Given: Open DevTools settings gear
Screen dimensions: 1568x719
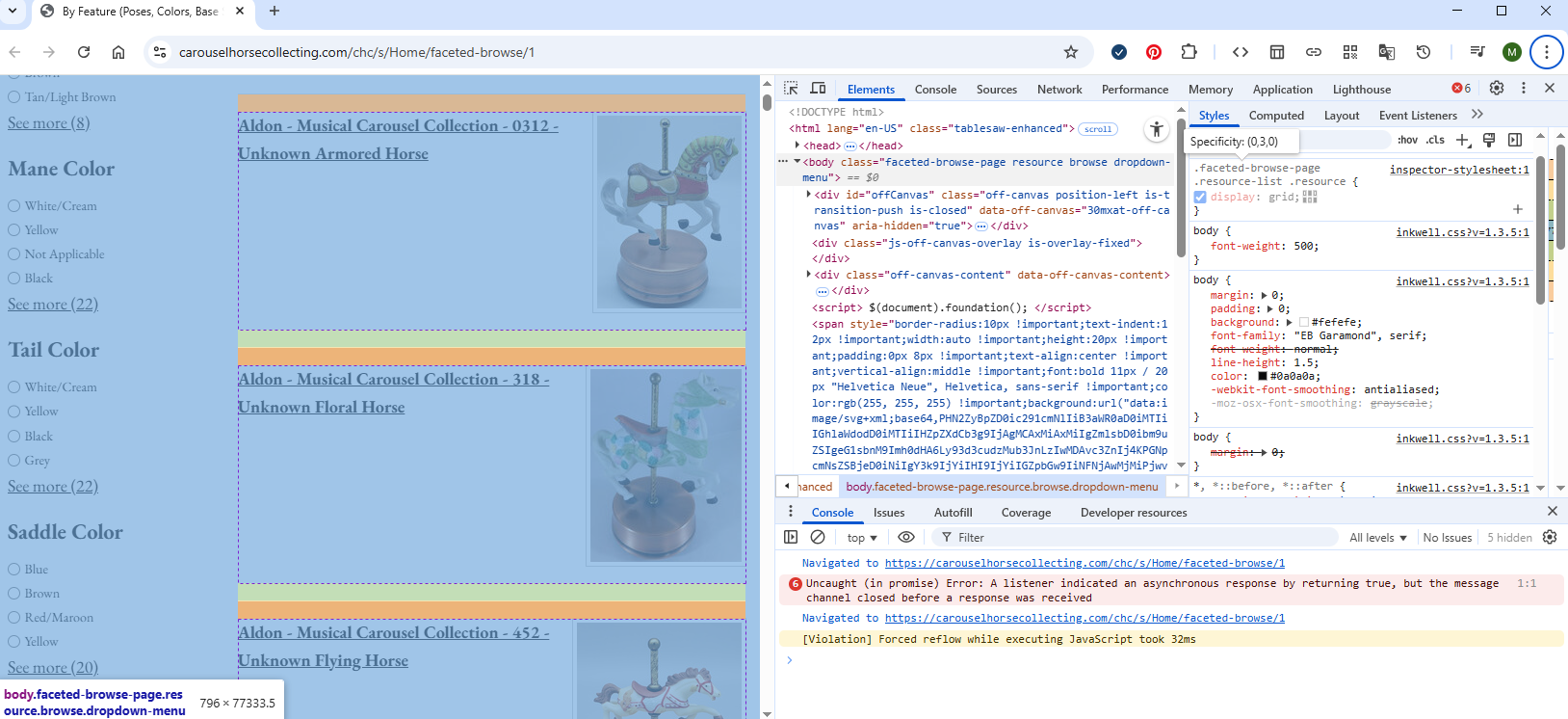Looking at the screenshot, I should coord(1497,88).
